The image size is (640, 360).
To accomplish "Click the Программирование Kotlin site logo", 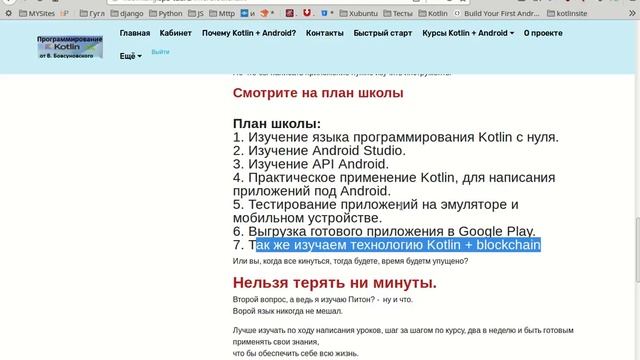I will tap(70, 47).
